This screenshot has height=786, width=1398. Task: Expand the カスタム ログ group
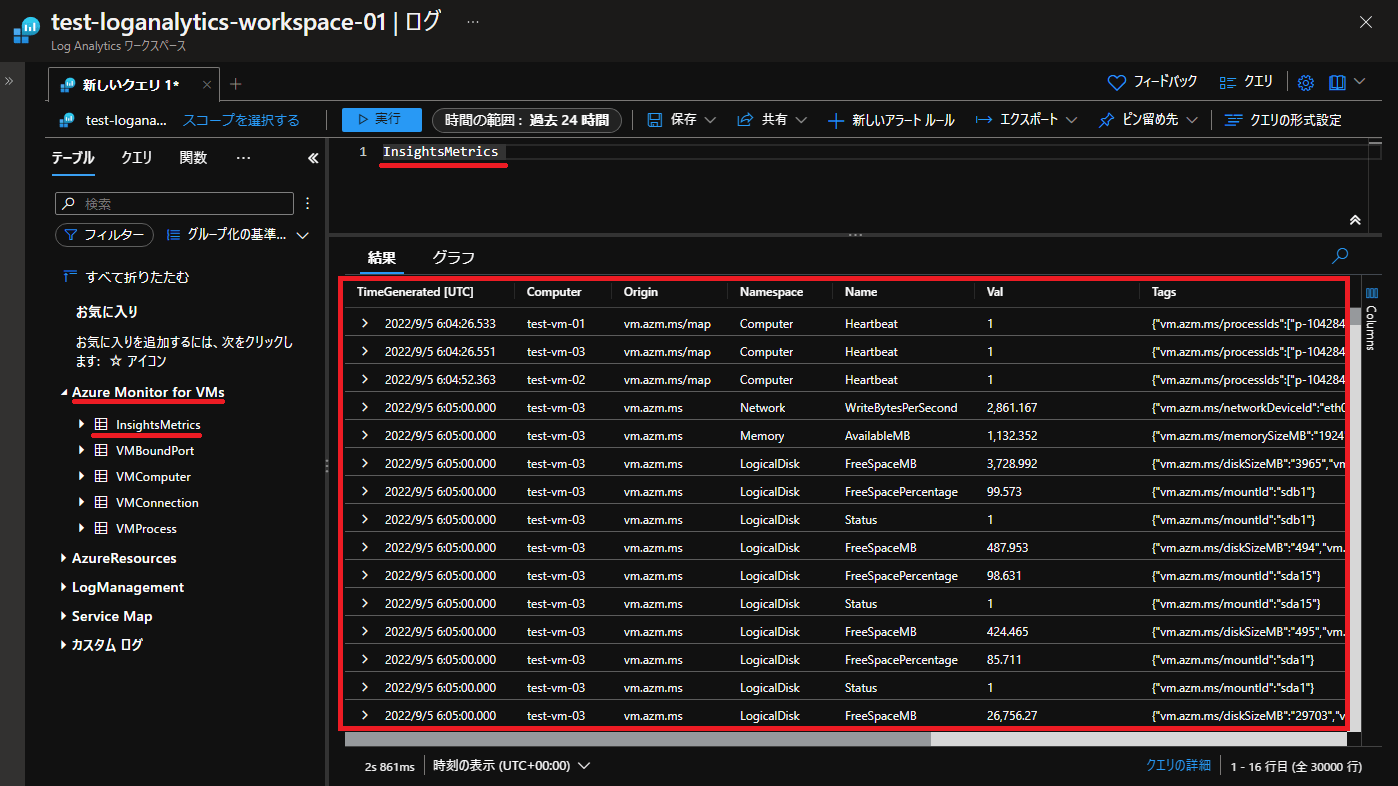coord(65,646)
